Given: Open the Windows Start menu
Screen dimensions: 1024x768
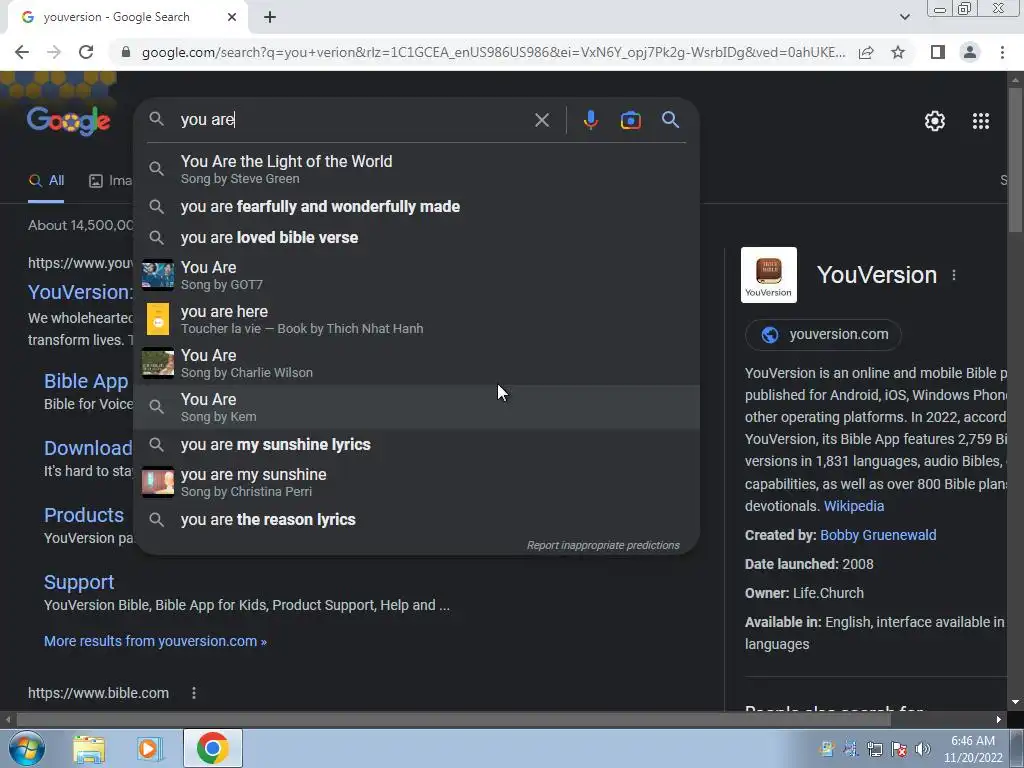Looking at the screenshot, I should coord(26,748).
